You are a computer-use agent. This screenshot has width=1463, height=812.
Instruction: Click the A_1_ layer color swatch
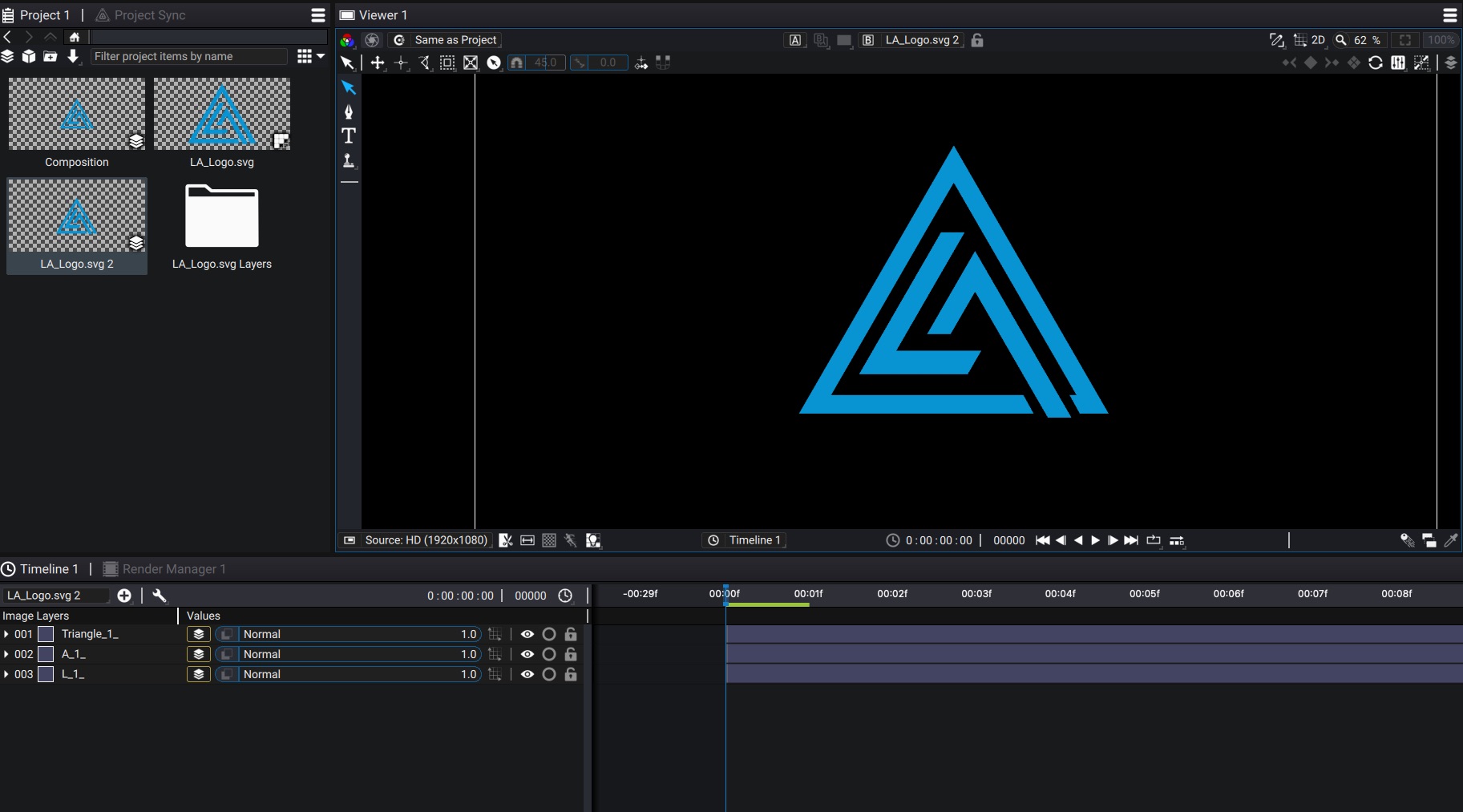[46, 654]
